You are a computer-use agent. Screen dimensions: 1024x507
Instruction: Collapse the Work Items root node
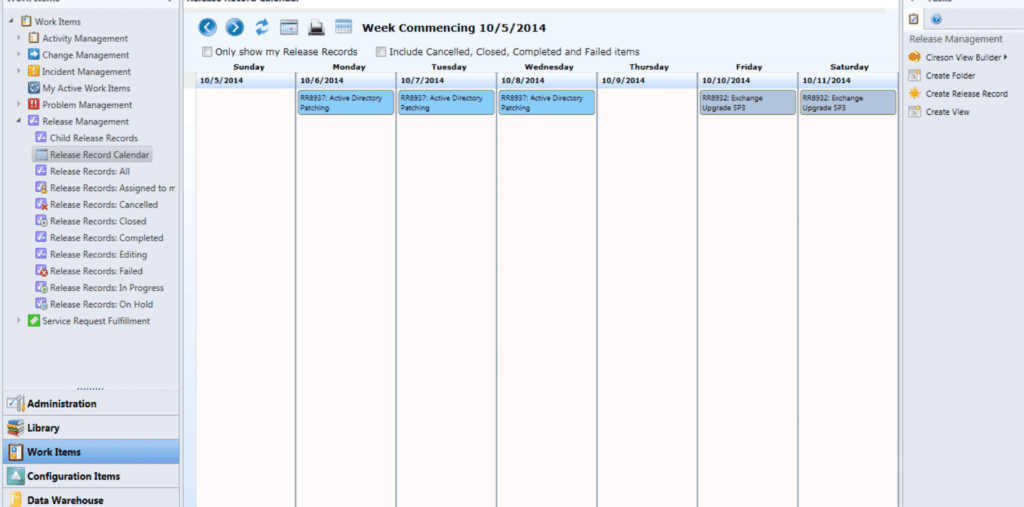(x=11, y=22)
